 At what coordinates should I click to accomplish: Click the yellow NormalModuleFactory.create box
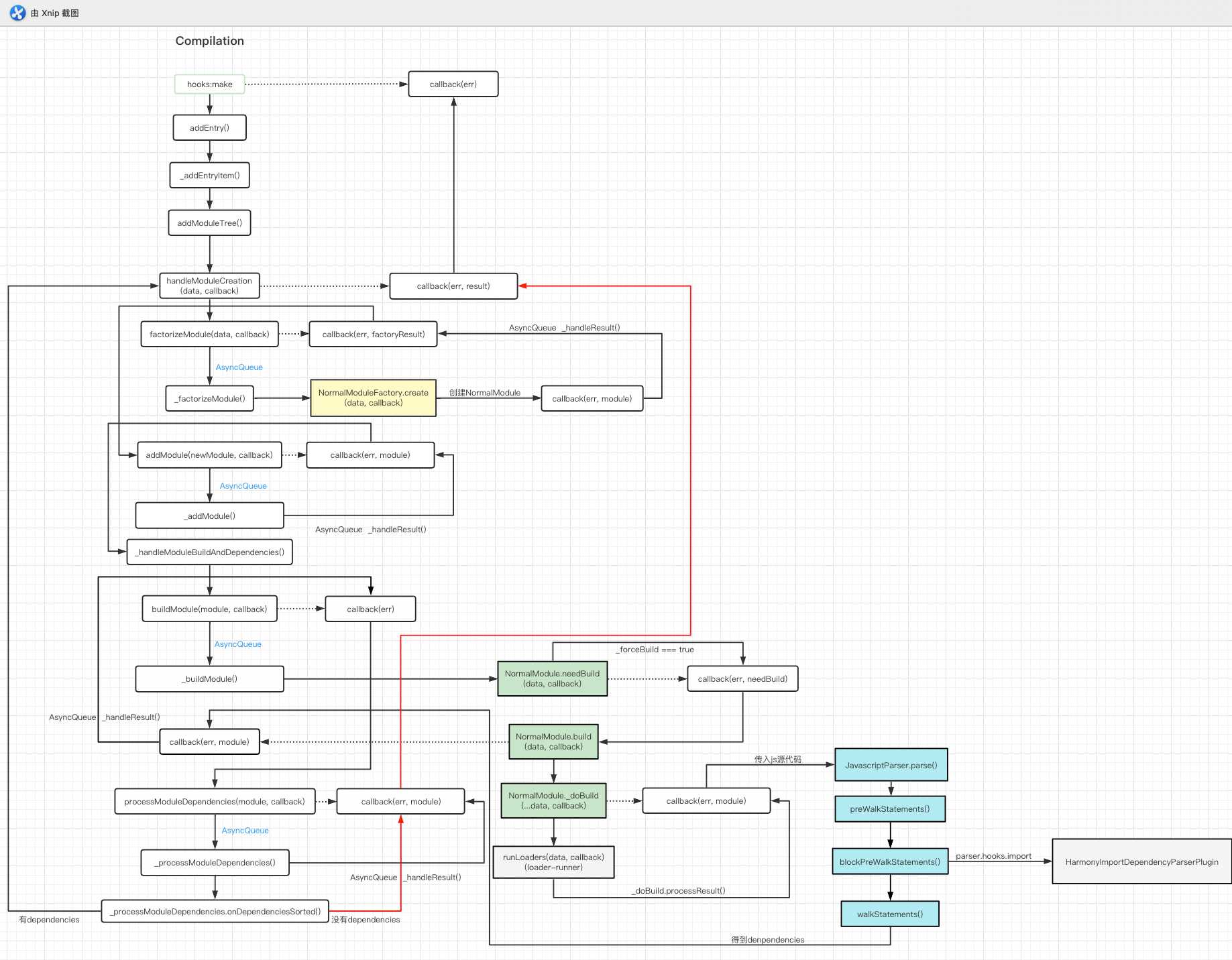coord(373,398)
